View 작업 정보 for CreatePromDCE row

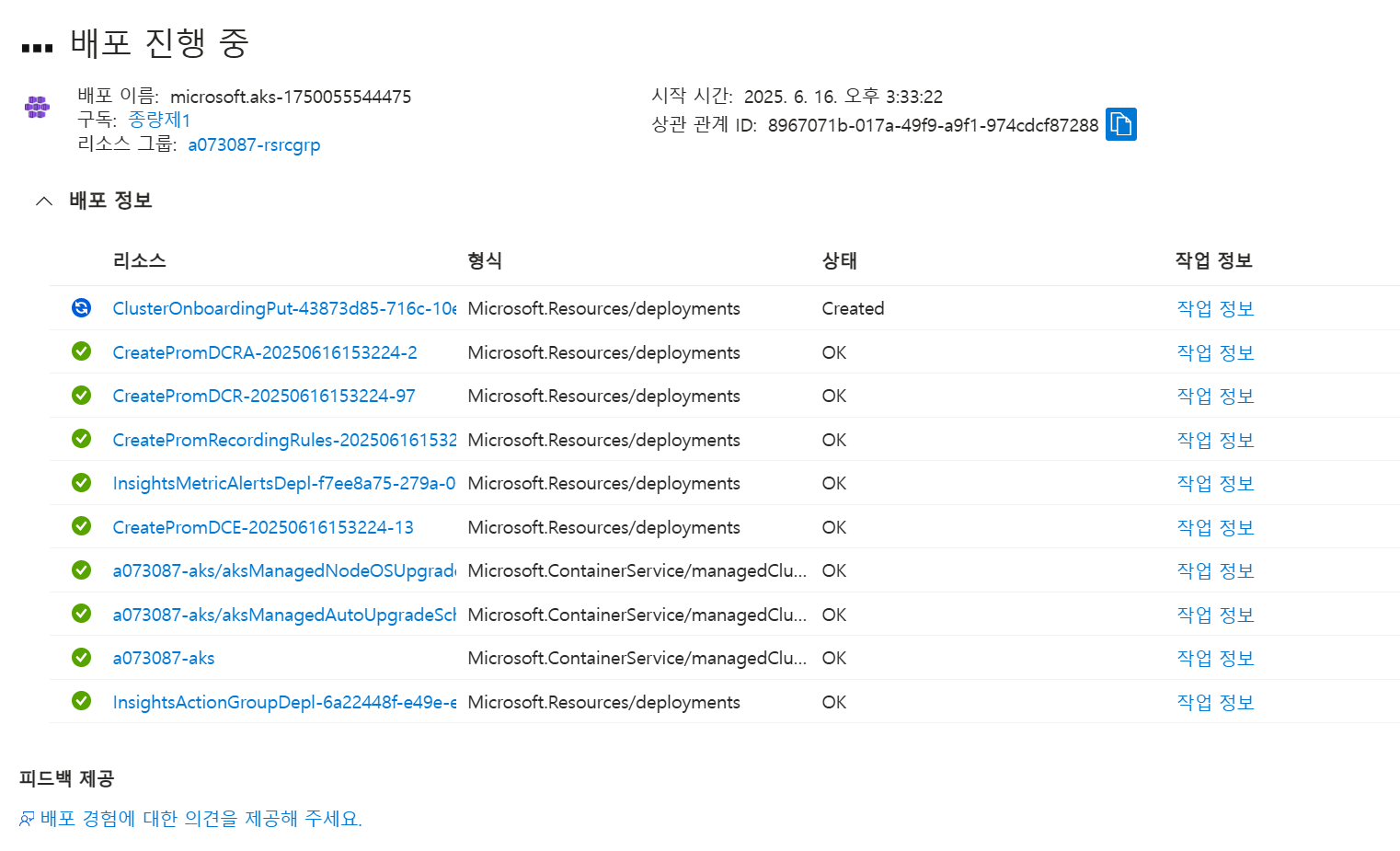click(x=1215, y=527)
